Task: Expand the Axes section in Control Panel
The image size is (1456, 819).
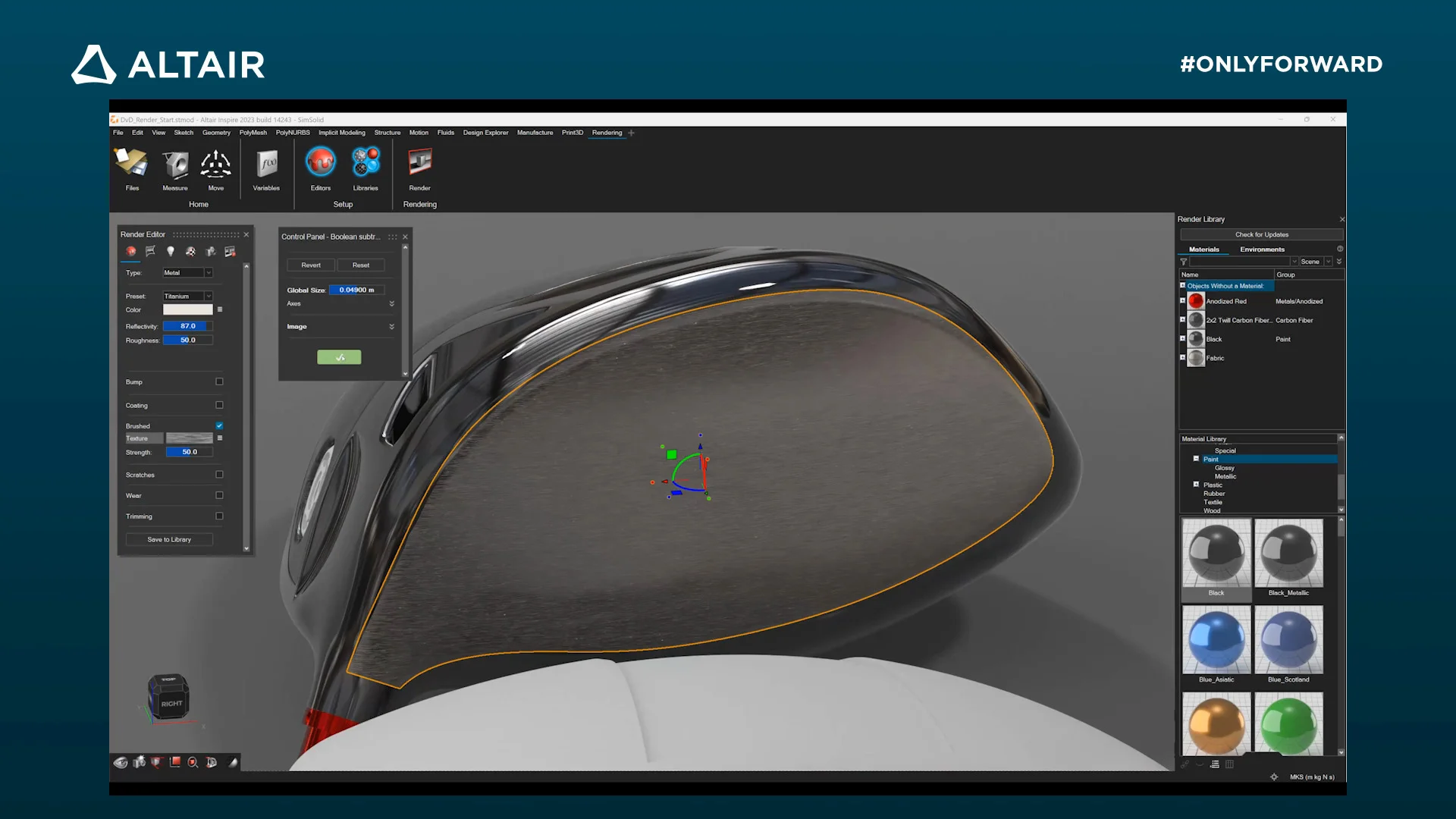Action: [392, 303]
